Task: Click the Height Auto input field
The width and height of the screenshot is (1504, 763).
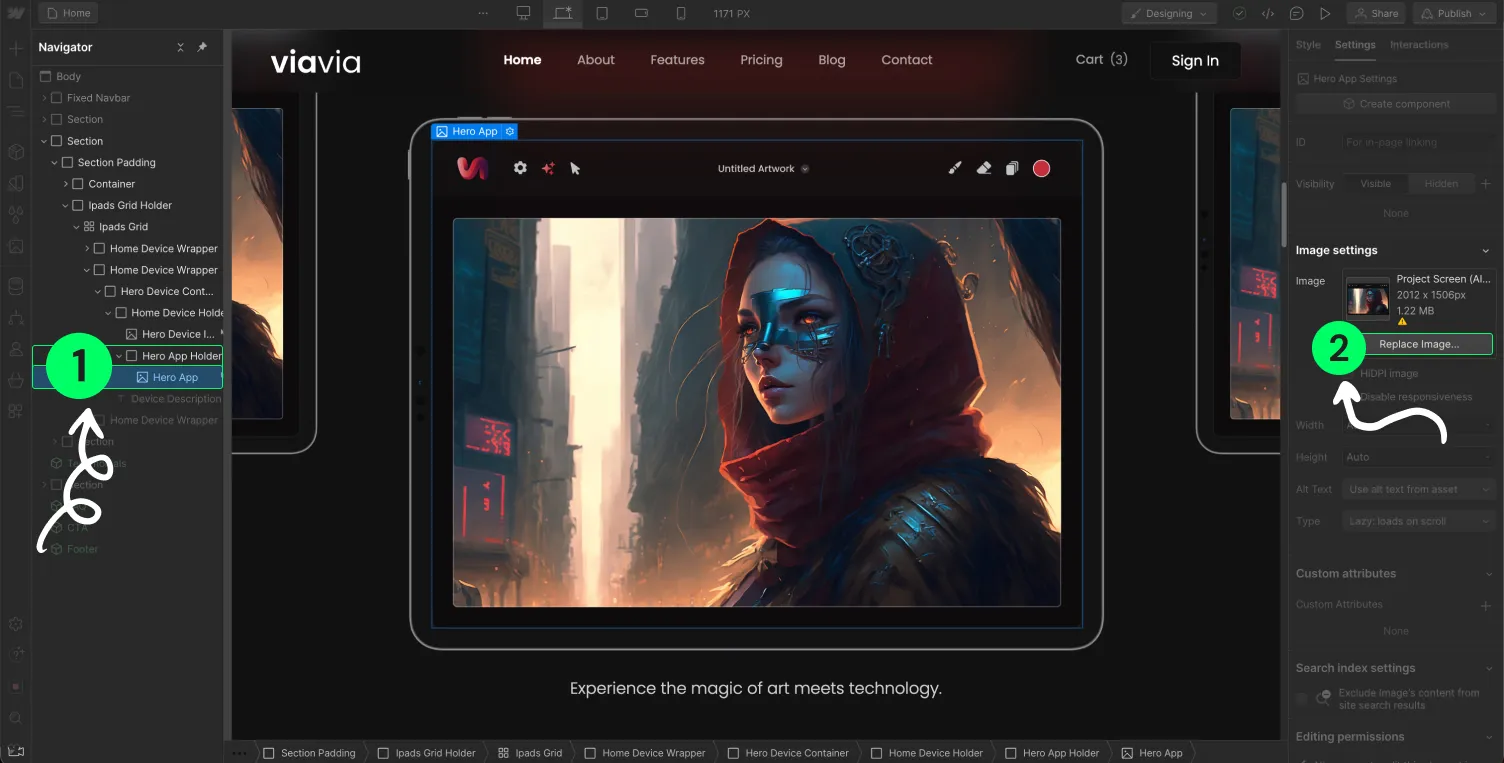Action: point(1419,457)
